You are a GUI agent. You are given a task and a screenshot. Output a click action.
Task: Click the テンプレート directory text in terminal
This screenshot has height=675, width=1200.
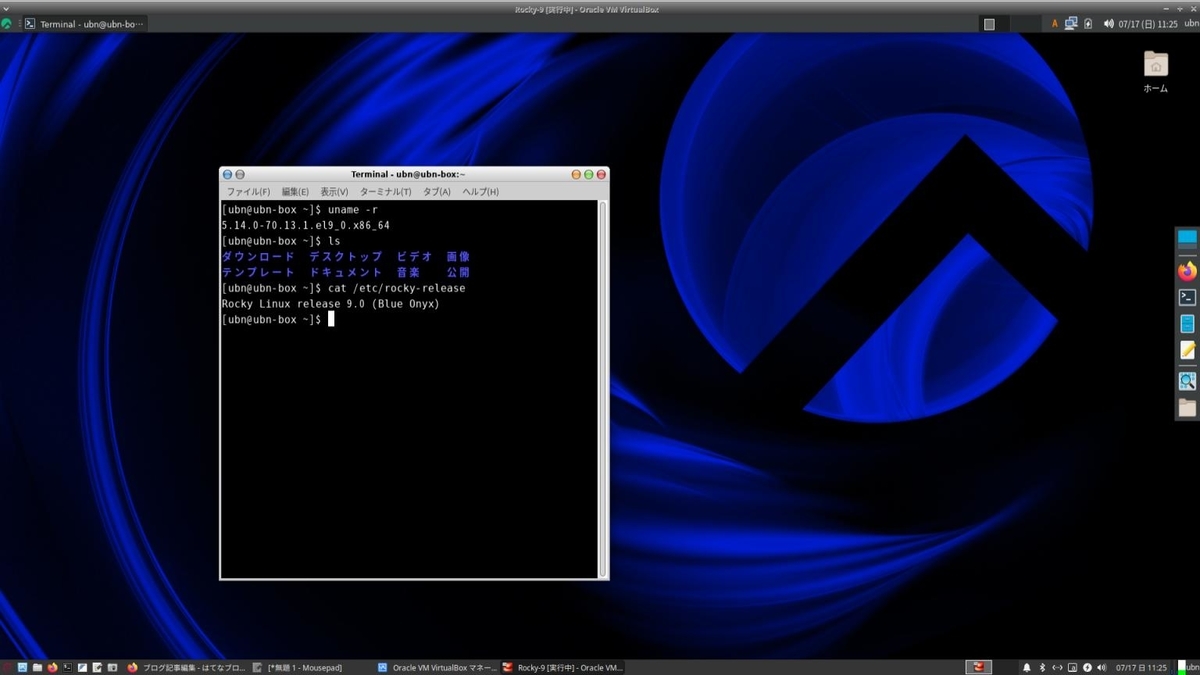click(258, 272)
